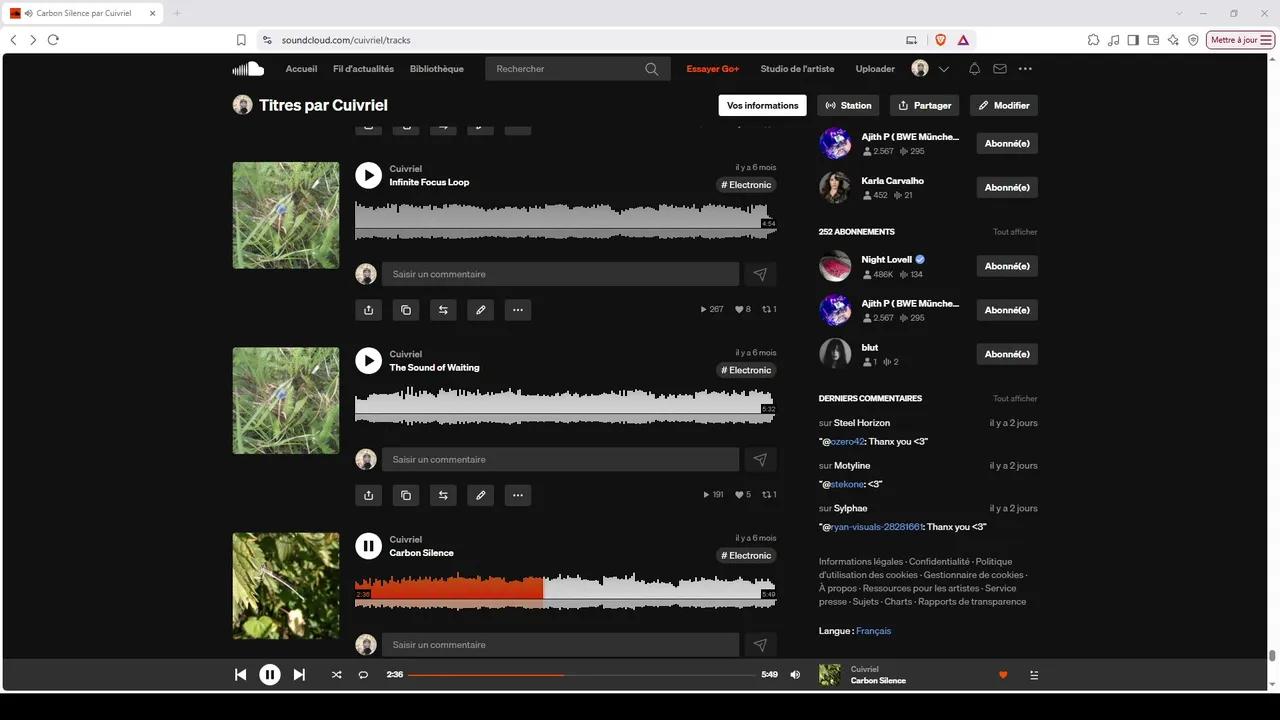Screen dimensions: 1280x720
Task: Open the # Electronic tag on Carbon Silence
Action: [747, 555]
